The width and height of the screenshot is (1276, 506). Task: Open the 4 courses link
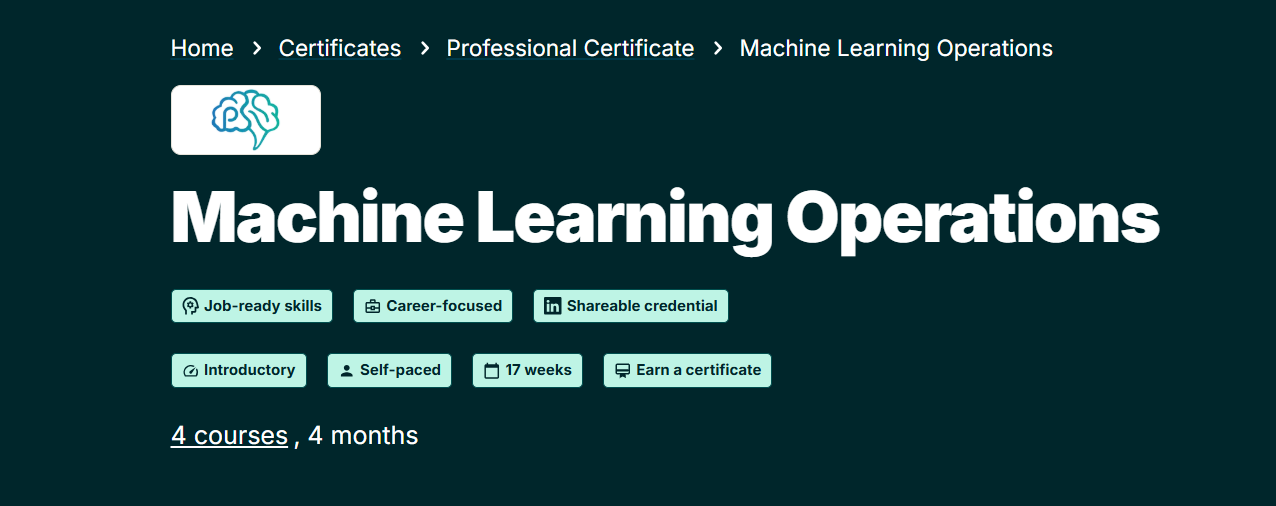click(x=229, y=436)
